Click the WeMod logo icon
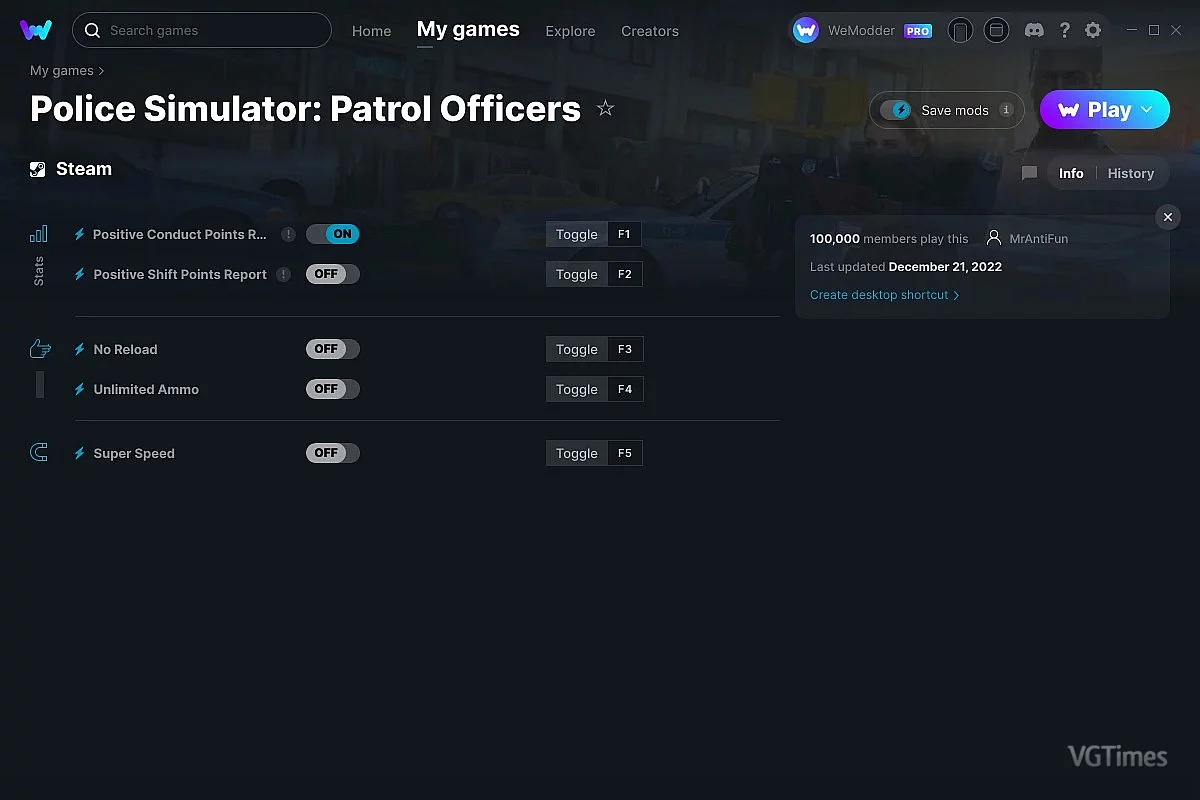This screenshot has width=1200, height=800. click(x=36, y=30)
